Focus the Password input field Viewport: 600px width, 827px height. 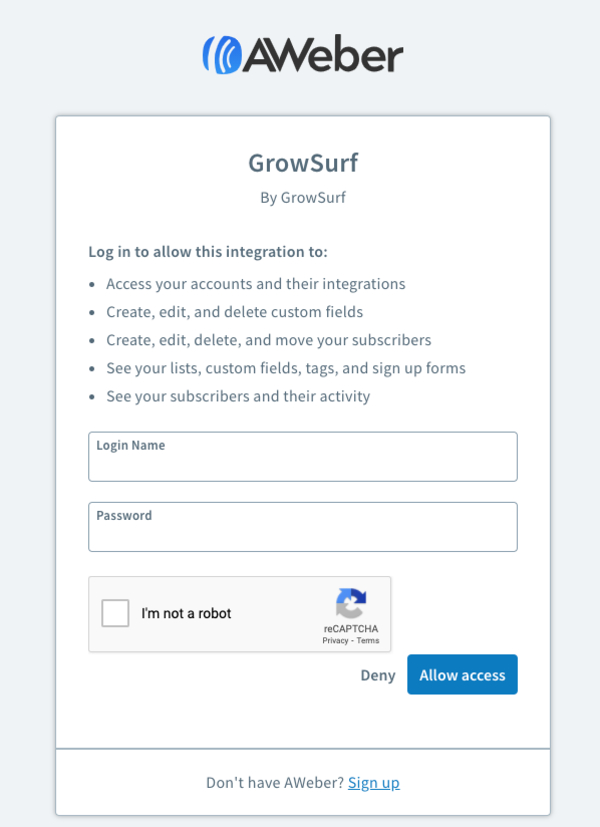302,533
